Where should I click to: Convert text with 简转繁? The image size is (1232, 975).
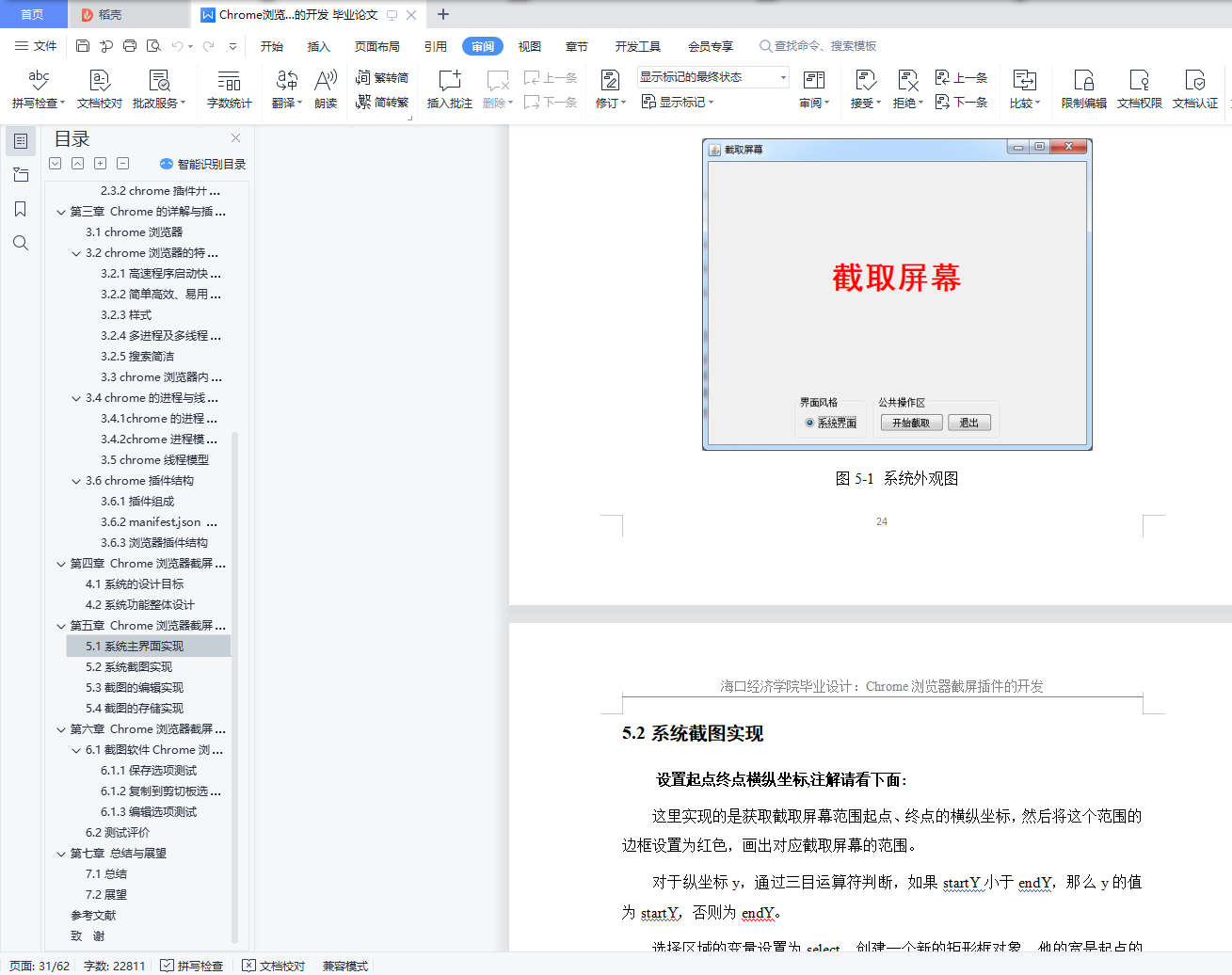(382, 102)
